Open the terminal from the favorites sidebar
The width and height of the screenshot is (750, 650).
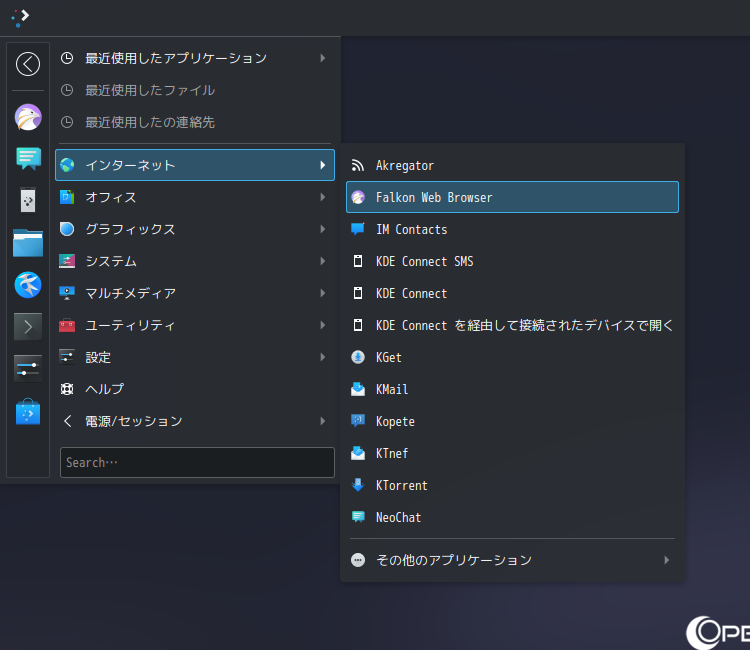click(28, 327)
